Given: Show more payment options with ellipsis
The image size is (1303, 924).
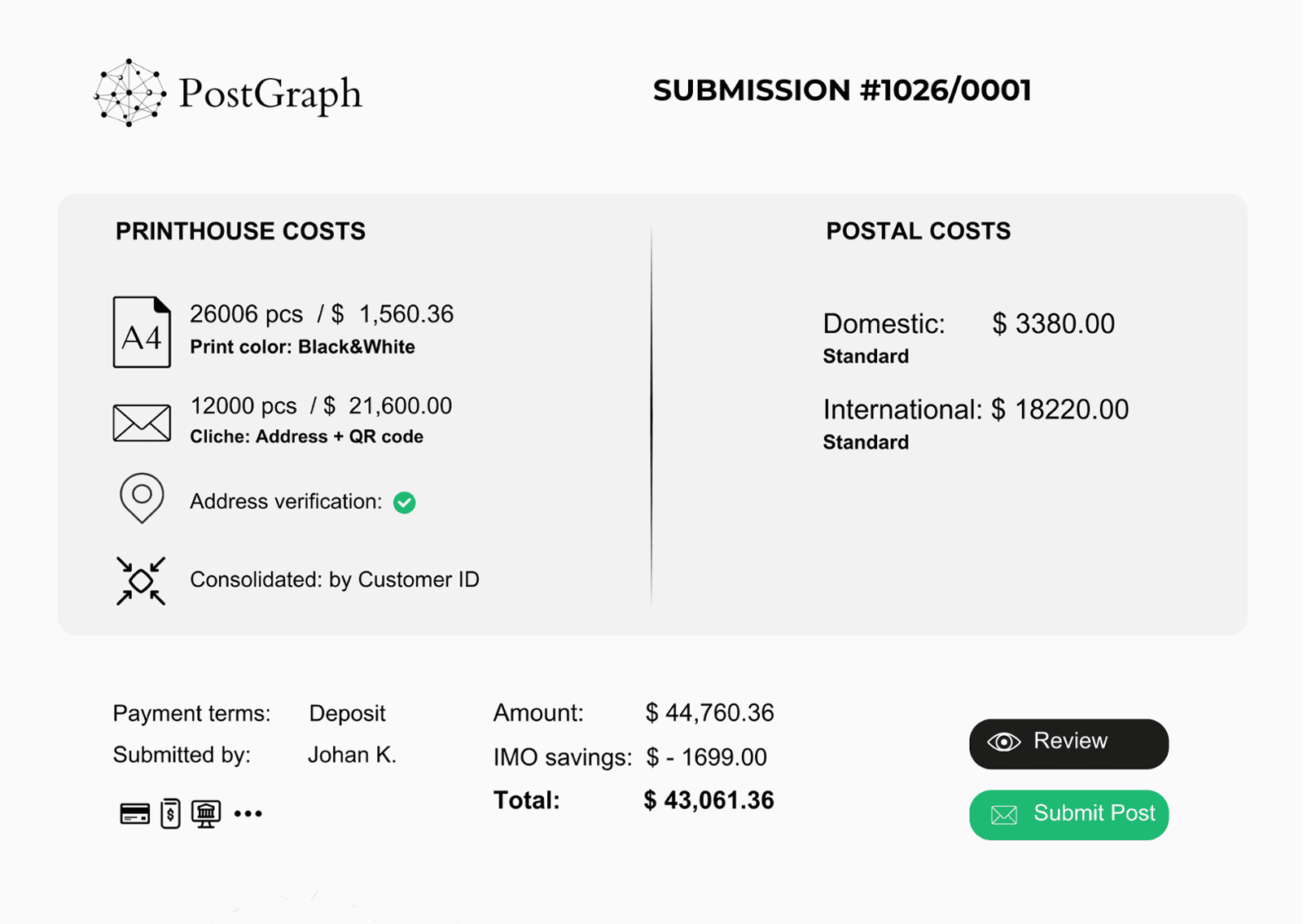Looking at the screenshot, I should pos(248,813).
